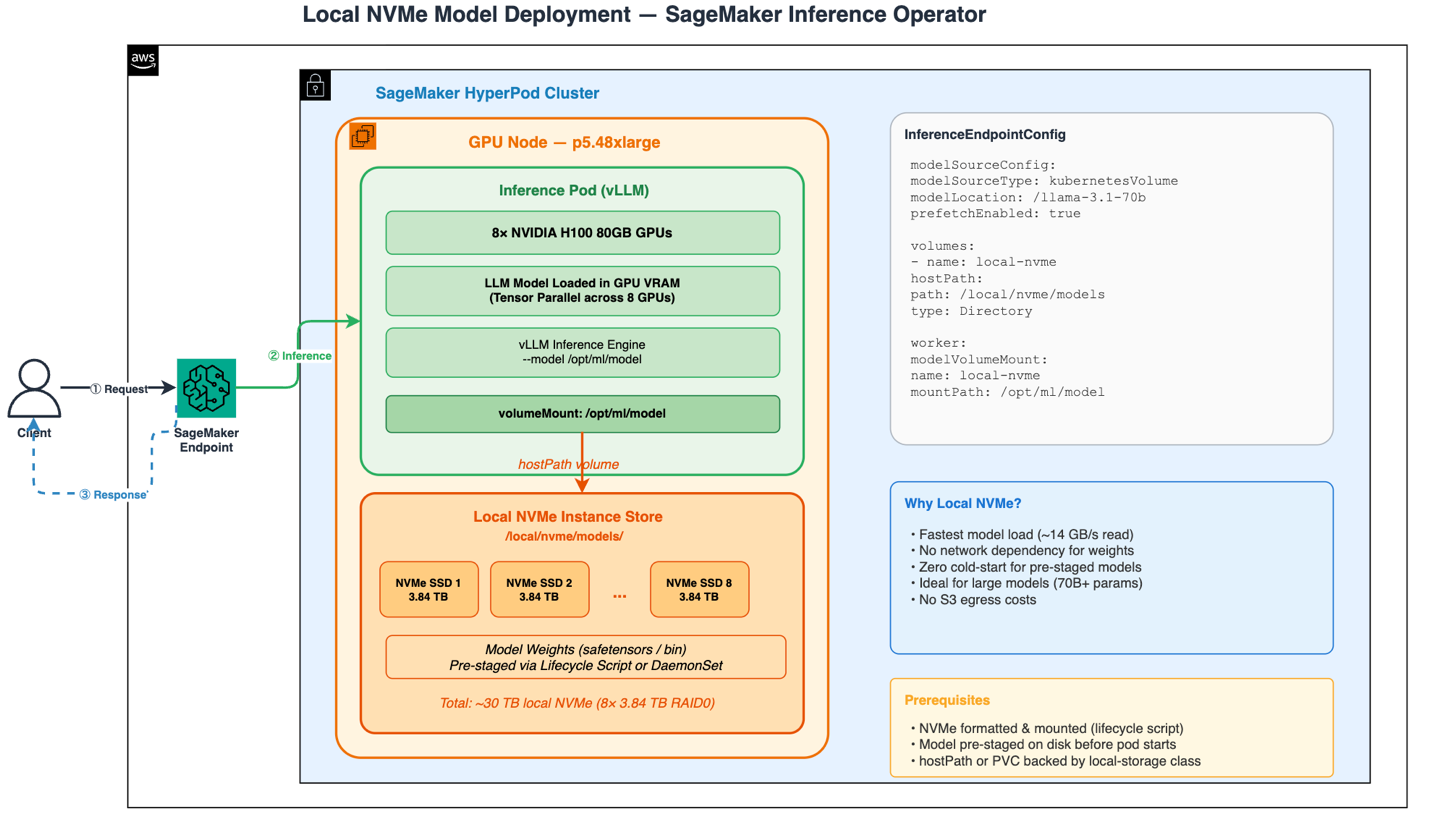Click the ② Inference label
The height and width of the screenshot is (825, 1430).
[299, 355]
